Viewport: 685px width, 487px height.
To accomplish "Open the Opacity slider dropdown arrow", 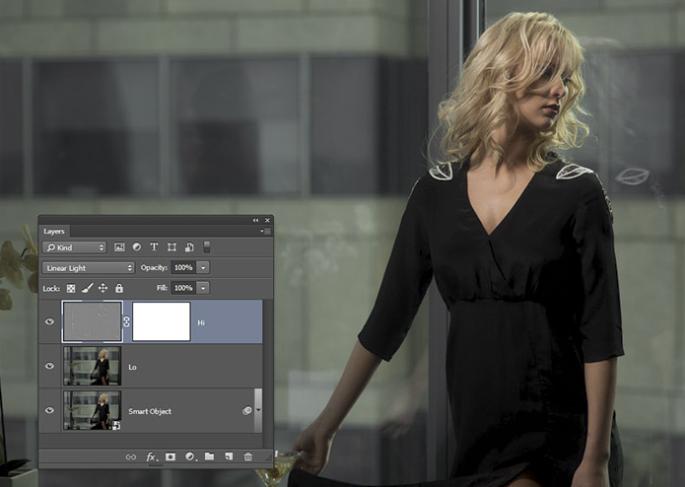I will click(x=203, y=268).
